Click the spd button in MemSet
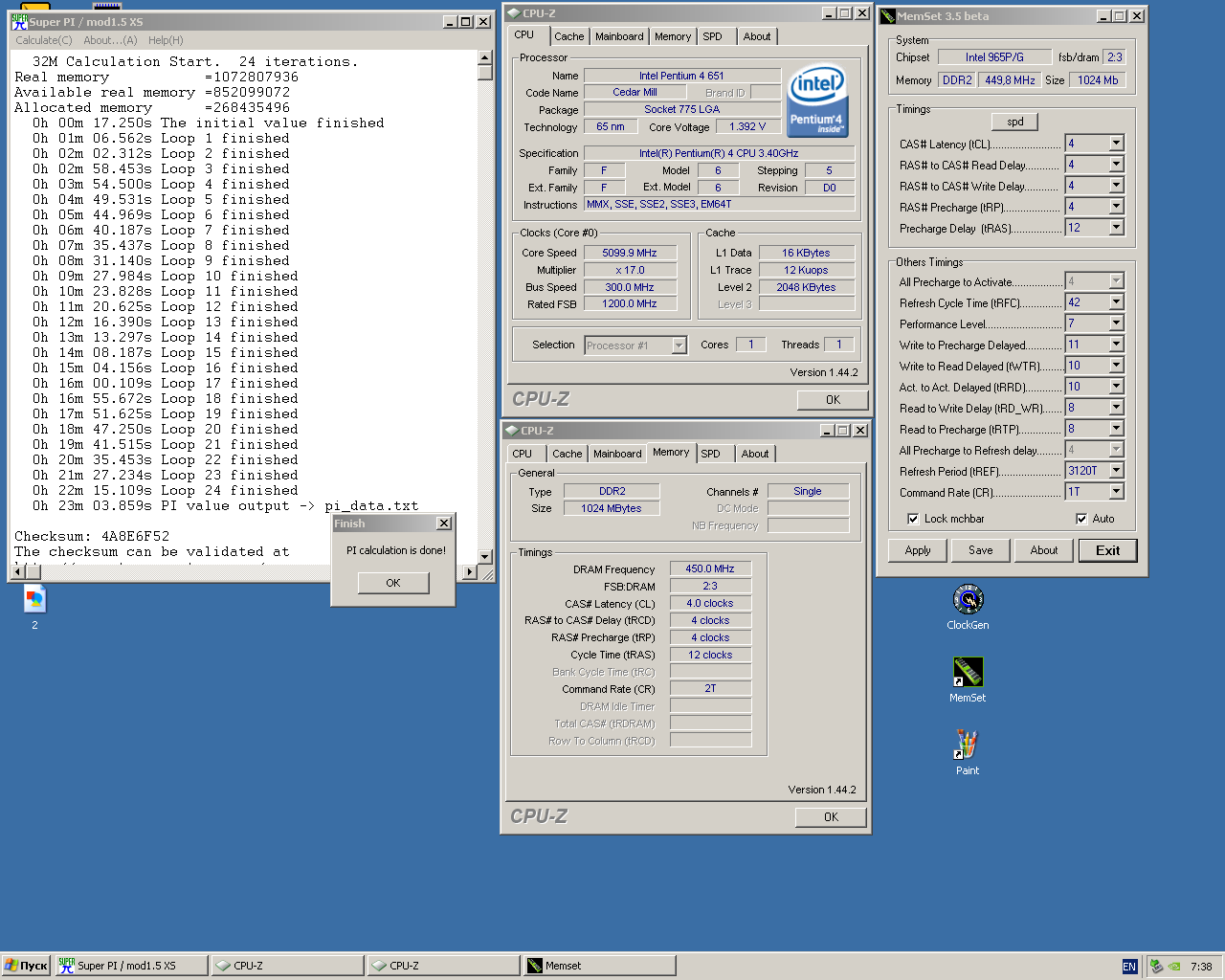Image resolution: width=1225 pixels, height=980 pixels. 1015,122
